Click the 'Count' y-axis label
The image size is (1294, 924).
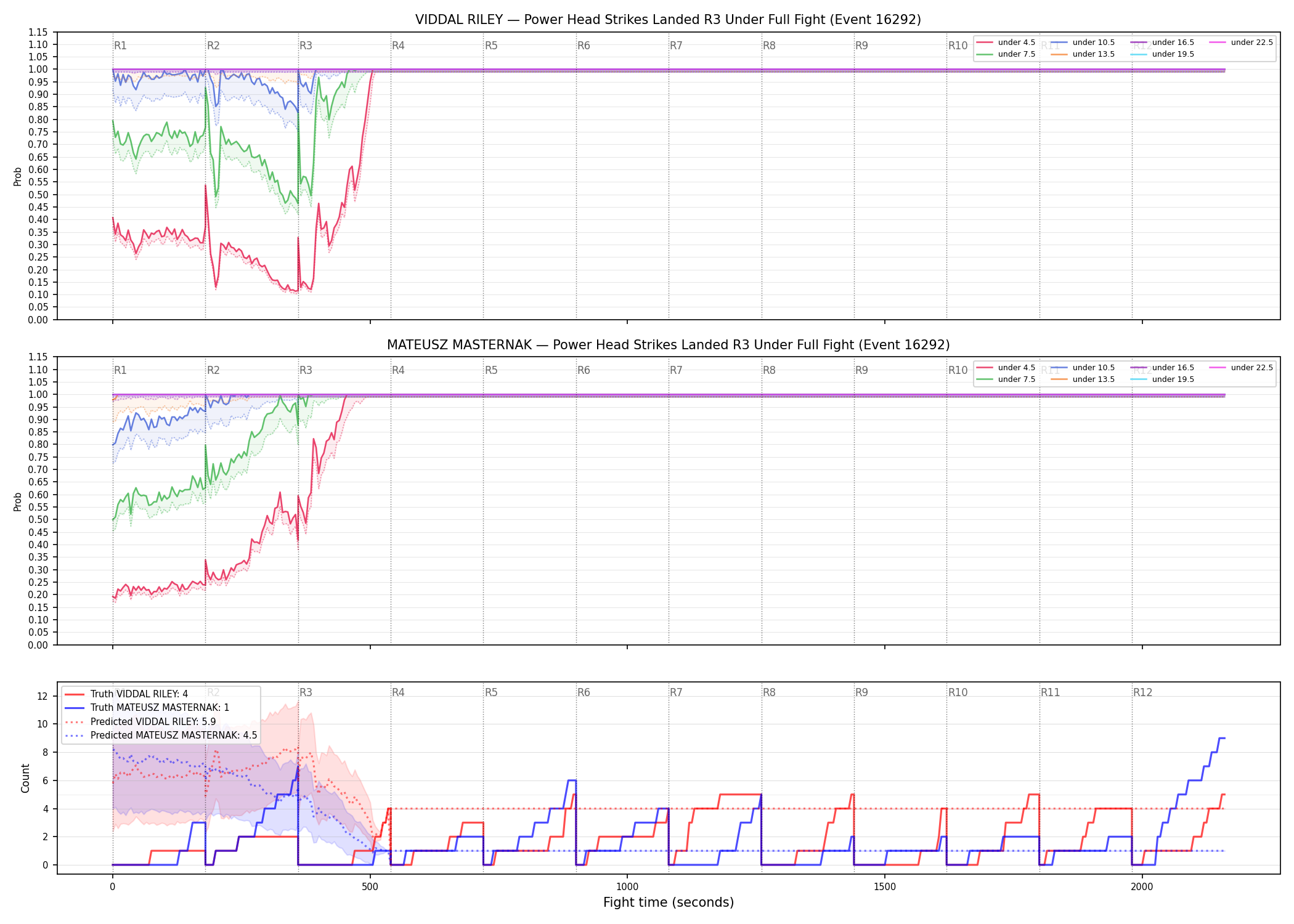pyautogui.click(x=25, y=778)
